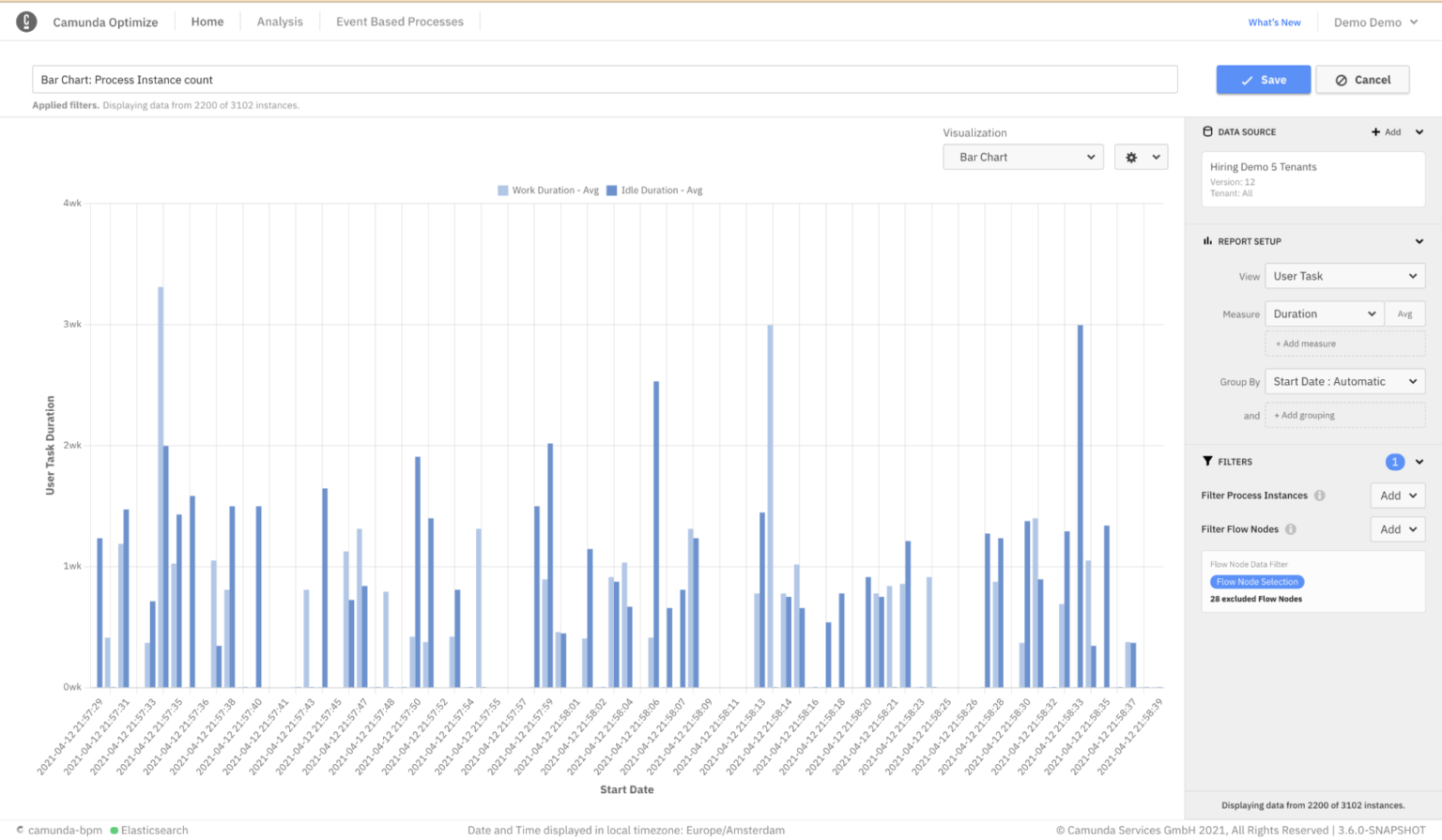
Task: Click the Flow Node Selection filter badge
Action: click(1257, 582)
